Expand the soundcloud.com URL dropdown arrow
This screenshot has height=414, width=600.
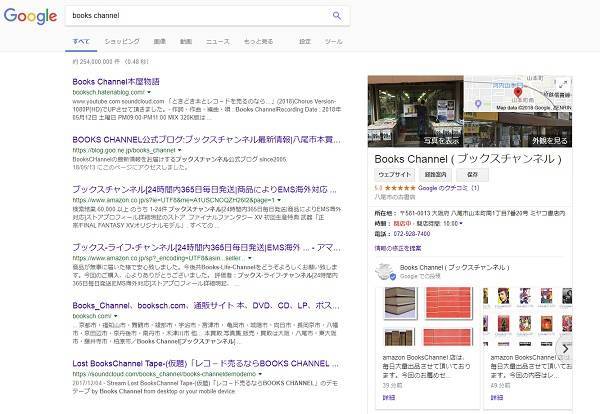260,374
